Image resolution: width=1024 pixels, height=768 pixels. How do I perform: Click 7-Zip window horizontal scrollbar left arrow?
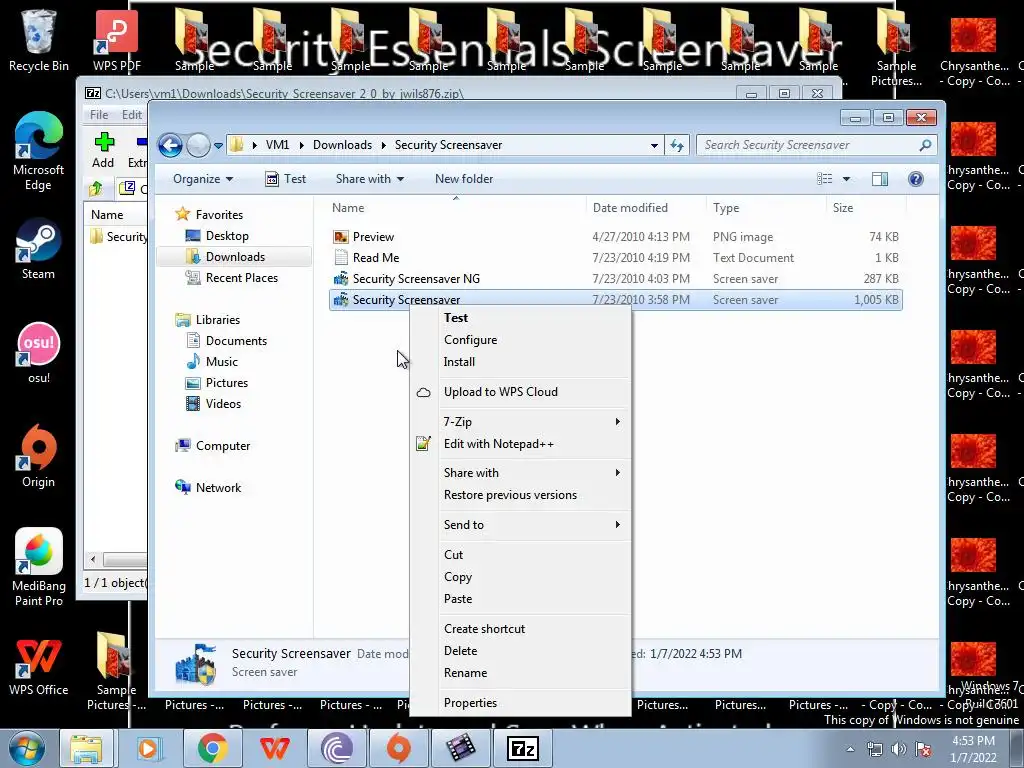coord(93,559)
